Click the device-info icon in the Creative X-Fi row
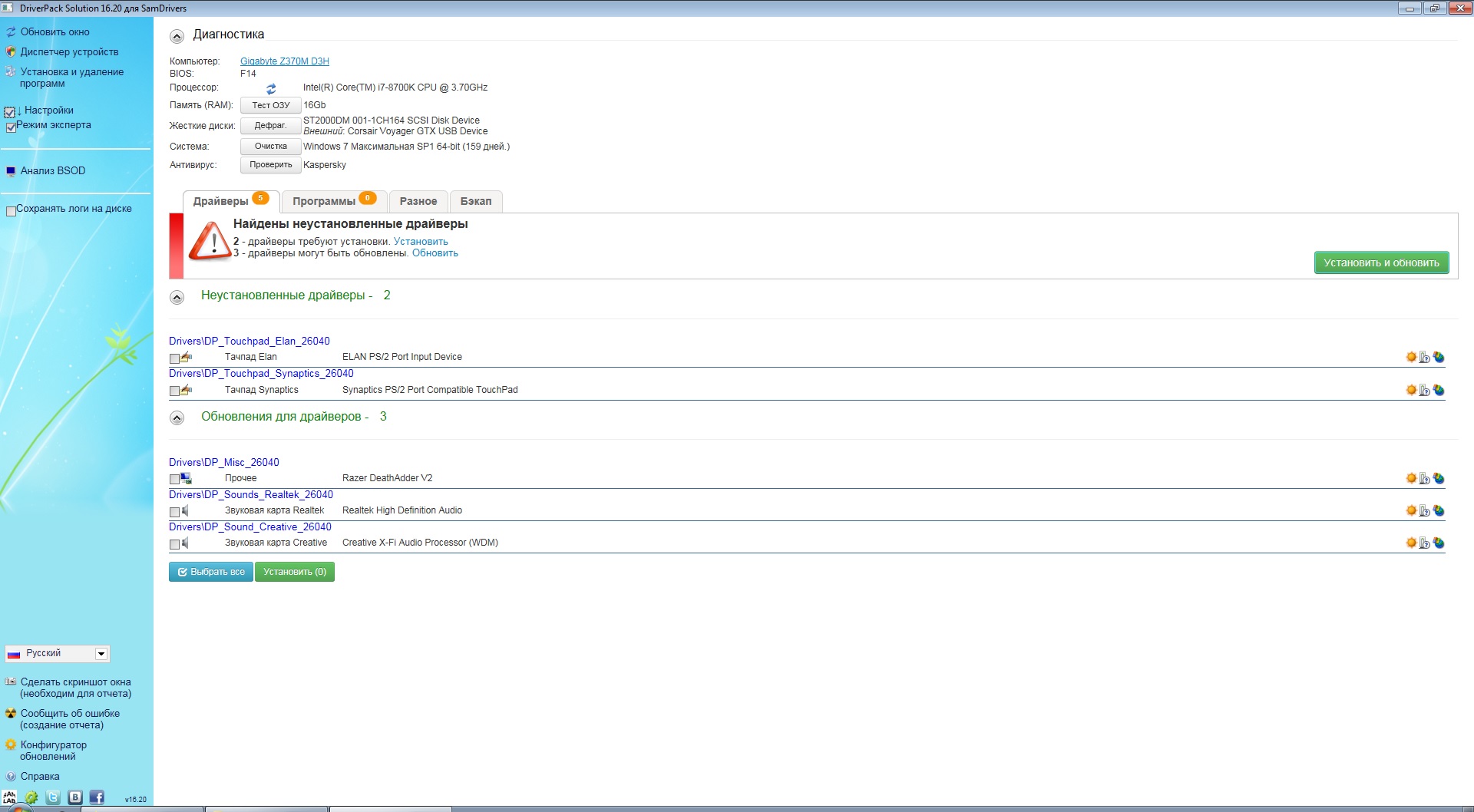 tap(1425, 543)
